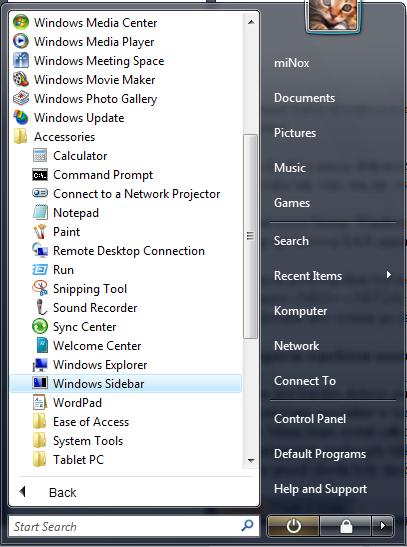407x547 pixels.
Task: Start Windows Movie Maker icon
Action: [x=21, y=79]
